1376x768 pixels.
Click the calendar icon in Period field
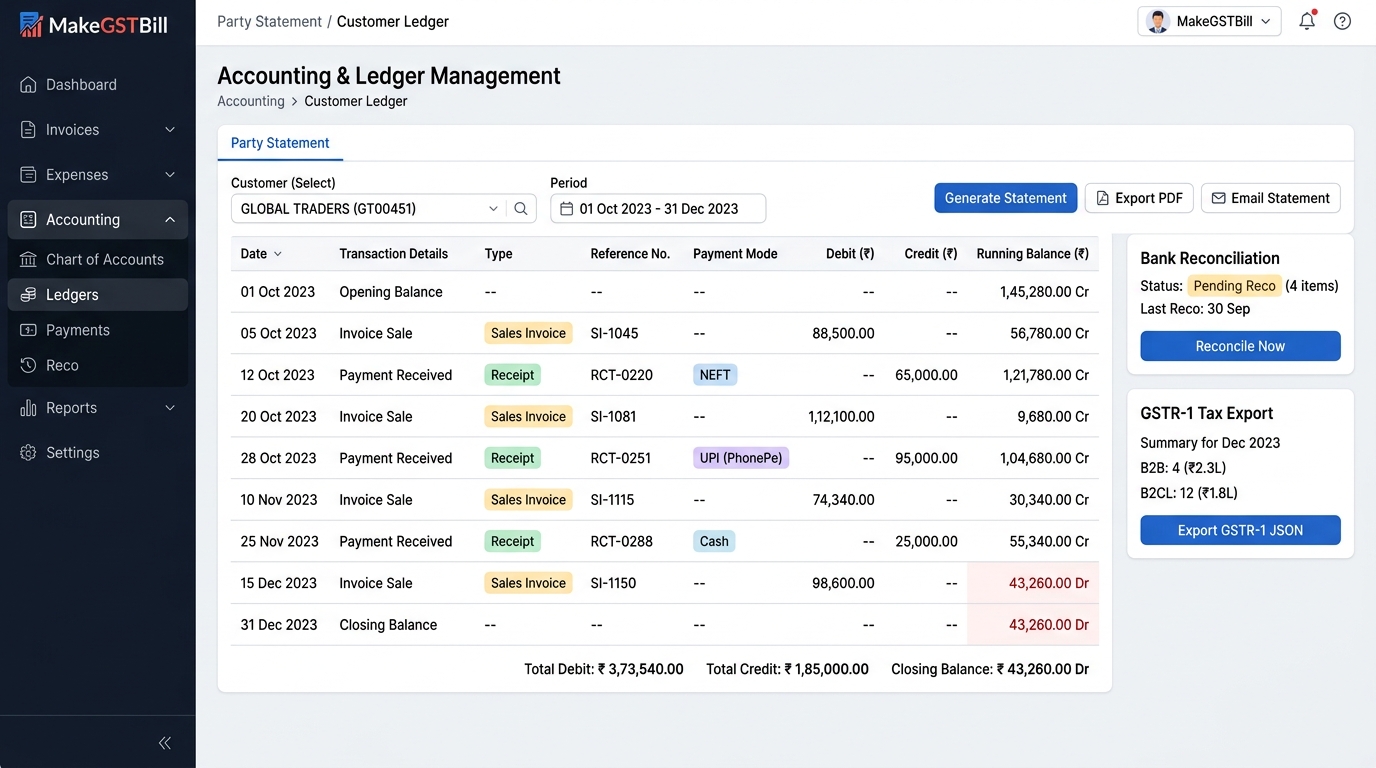pos(567,209)
